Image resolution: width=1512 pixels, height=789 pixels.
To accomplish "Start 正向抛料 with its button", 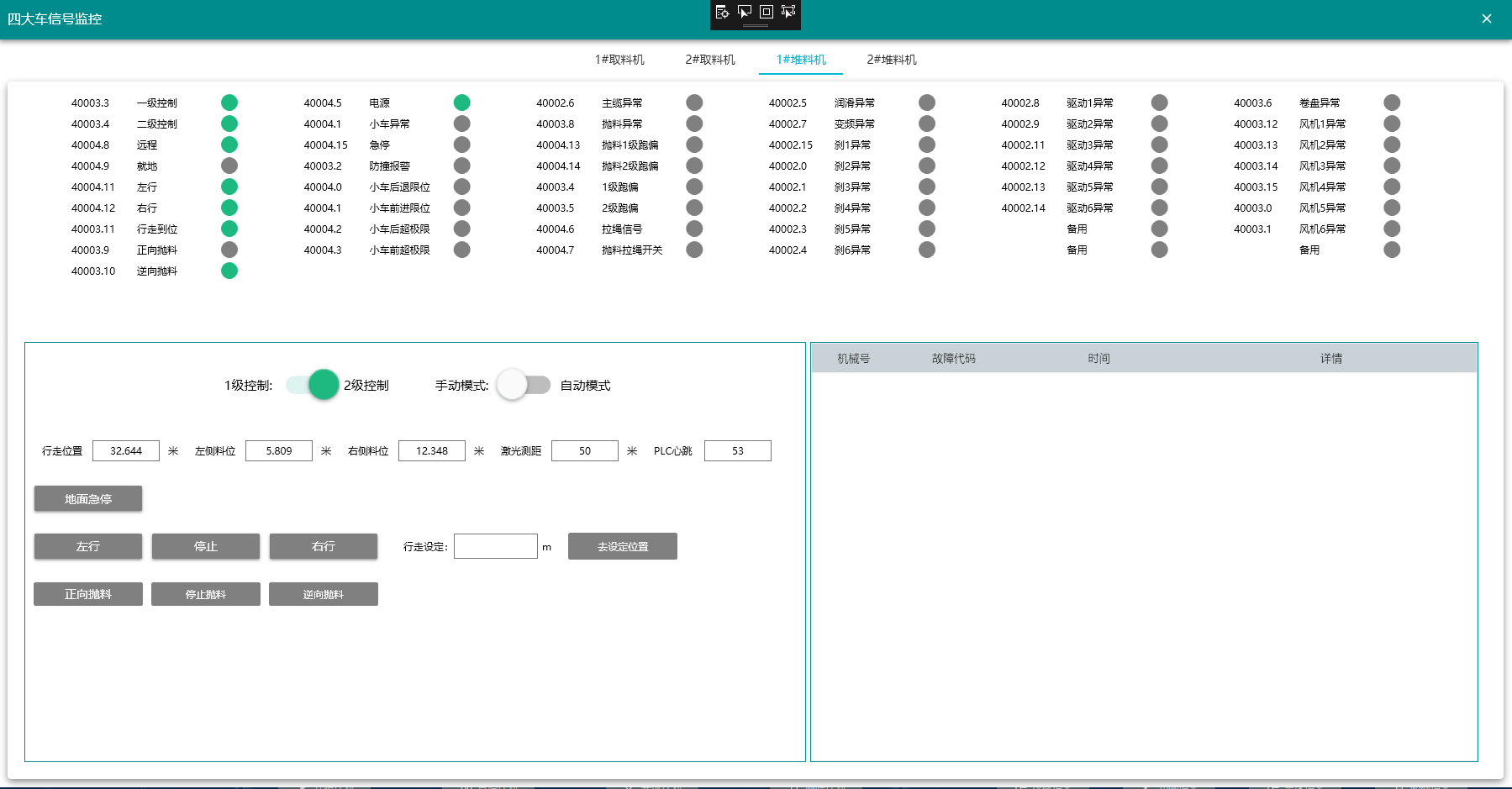I will [x=88, y=594].
